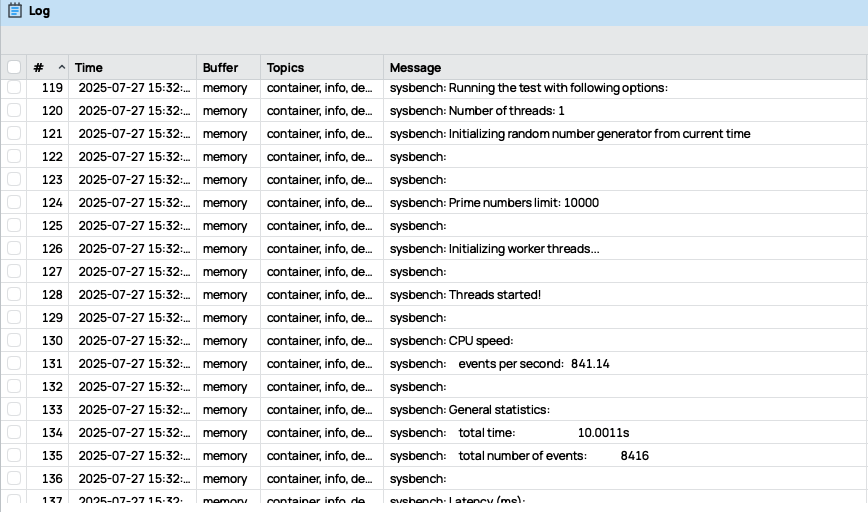Screen dimensions: 868x512
Task: Sort by the Message column header
Action: [x=624, y=68]
